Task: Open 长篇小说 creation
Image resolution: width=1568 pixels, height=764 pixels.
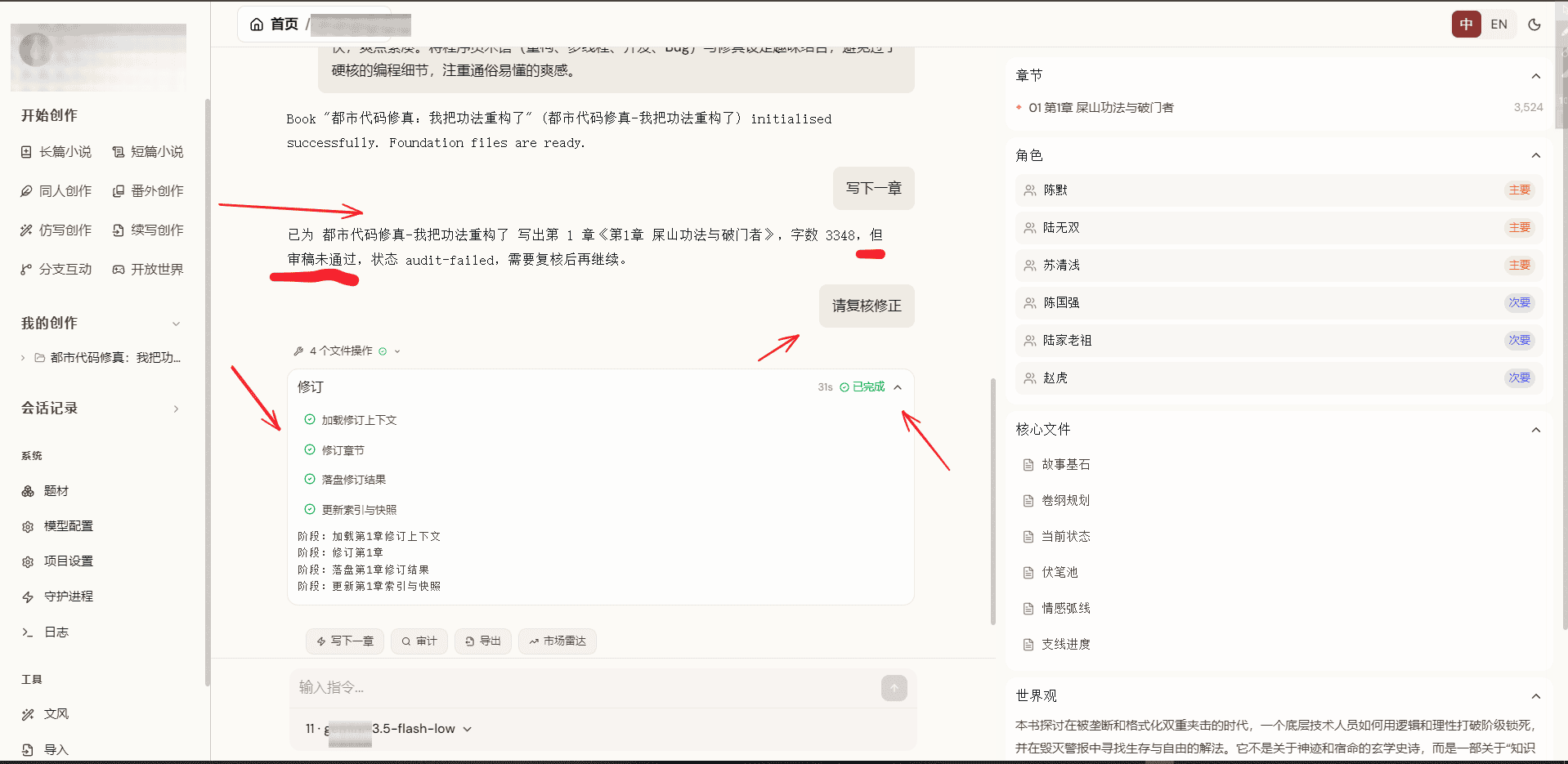Action: [56, 152]
